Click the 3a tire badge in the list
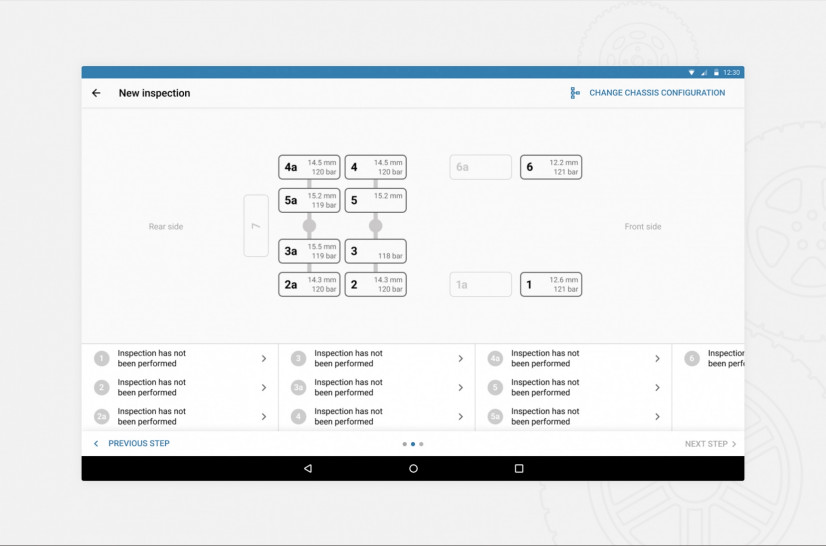 coord(298,387)
